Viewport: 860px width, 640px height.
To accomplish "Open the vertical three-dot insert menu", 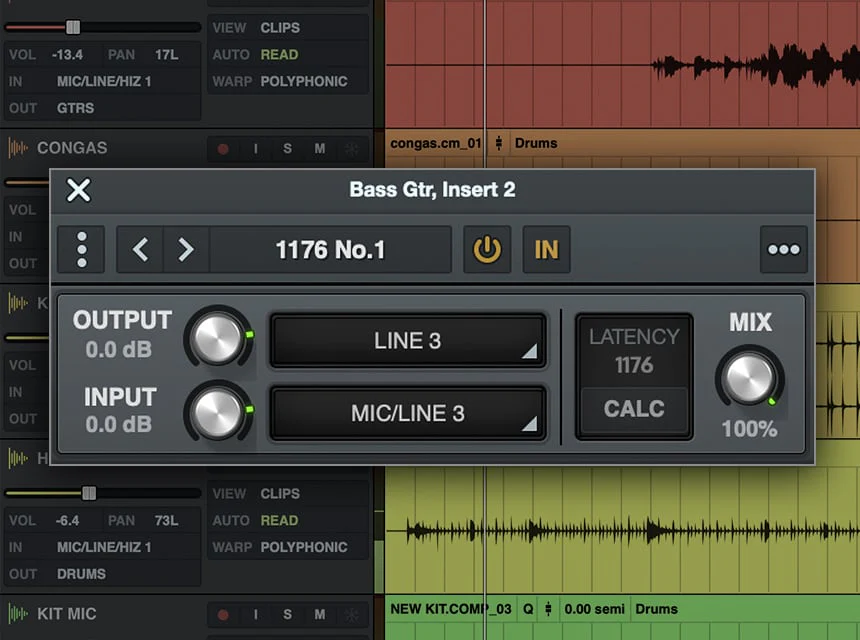I will coord(82,250).
